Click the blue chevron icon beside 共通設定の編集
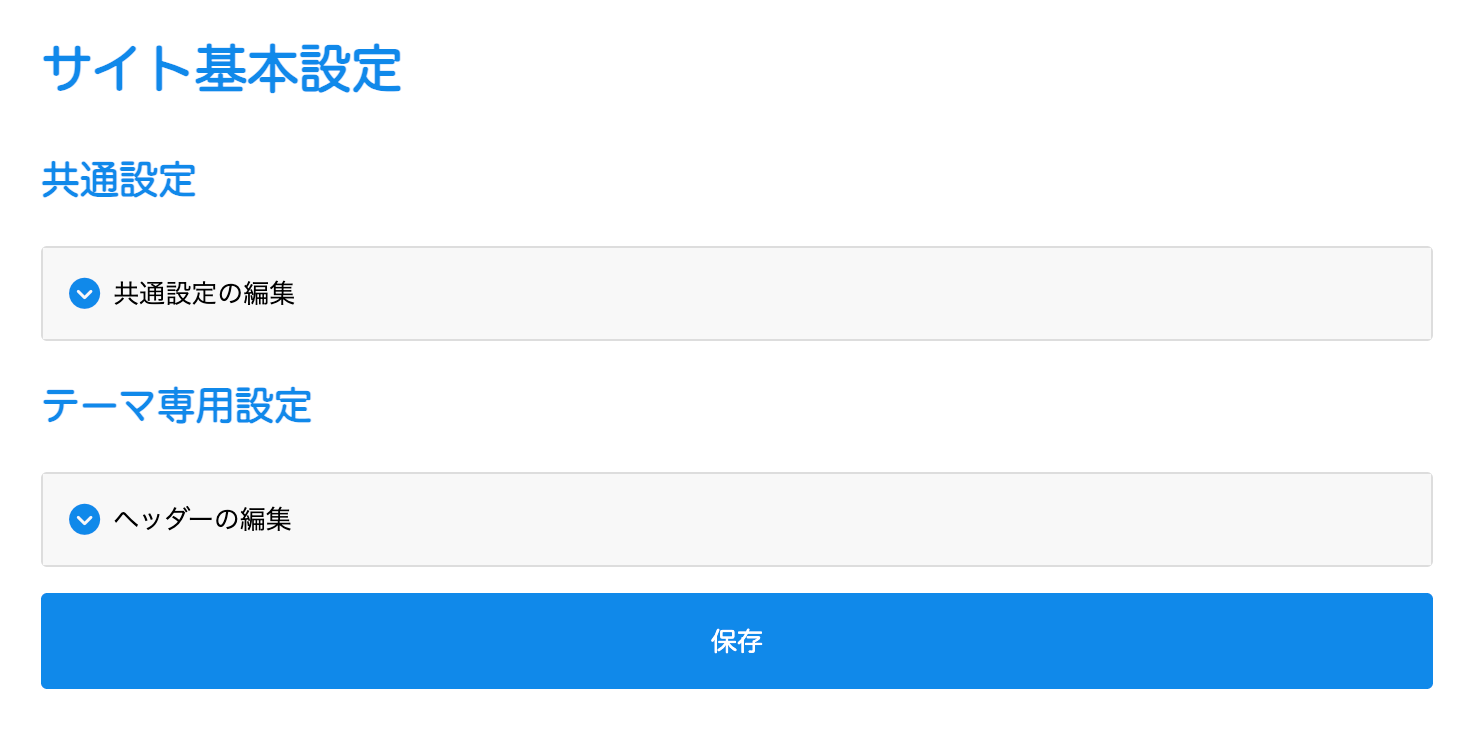Screen dimensions: 1481x729 coord(85,294)
